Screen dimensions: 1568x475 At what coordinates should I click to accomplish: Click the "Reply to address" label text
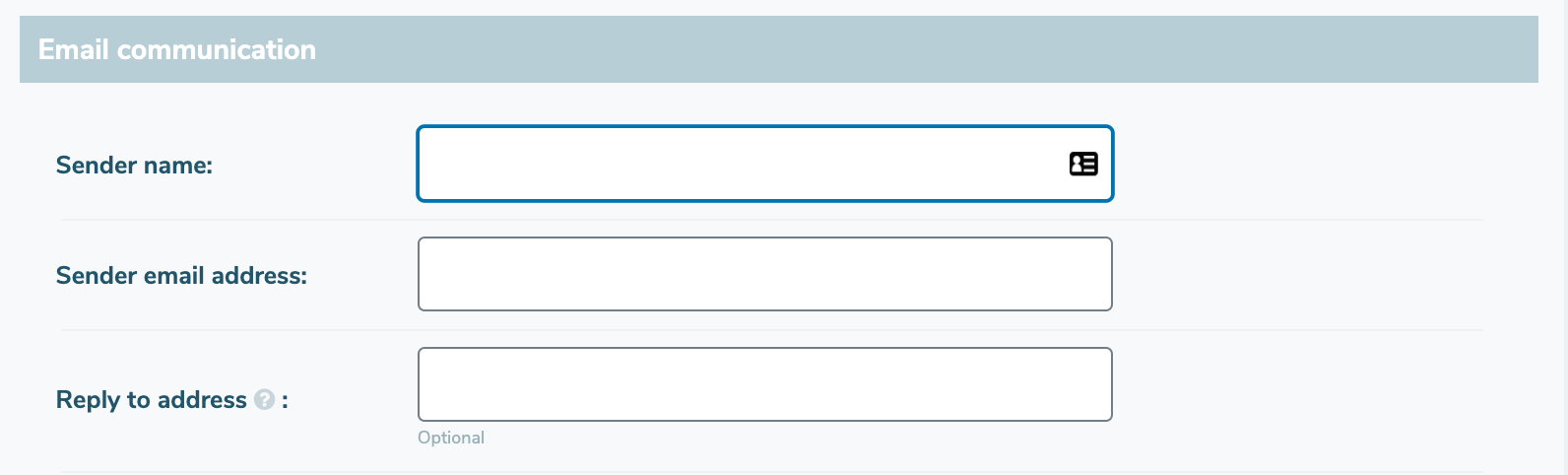(151, 400)
